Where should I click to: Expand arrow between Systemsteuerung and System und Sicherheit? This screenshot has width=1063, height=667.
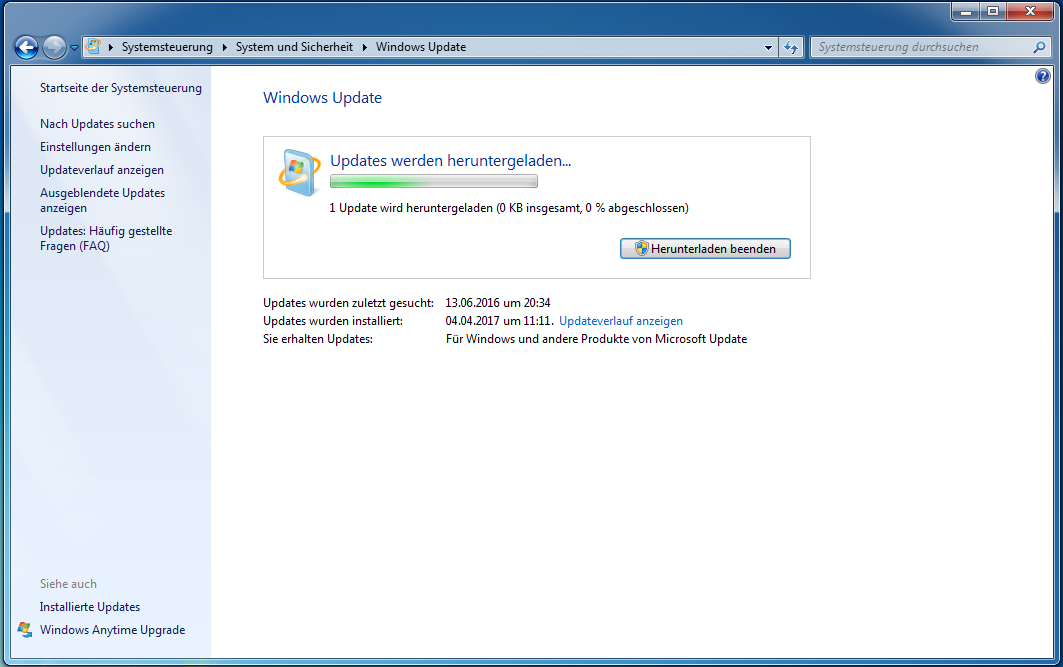pyautogui.click(x=224, y=47)
